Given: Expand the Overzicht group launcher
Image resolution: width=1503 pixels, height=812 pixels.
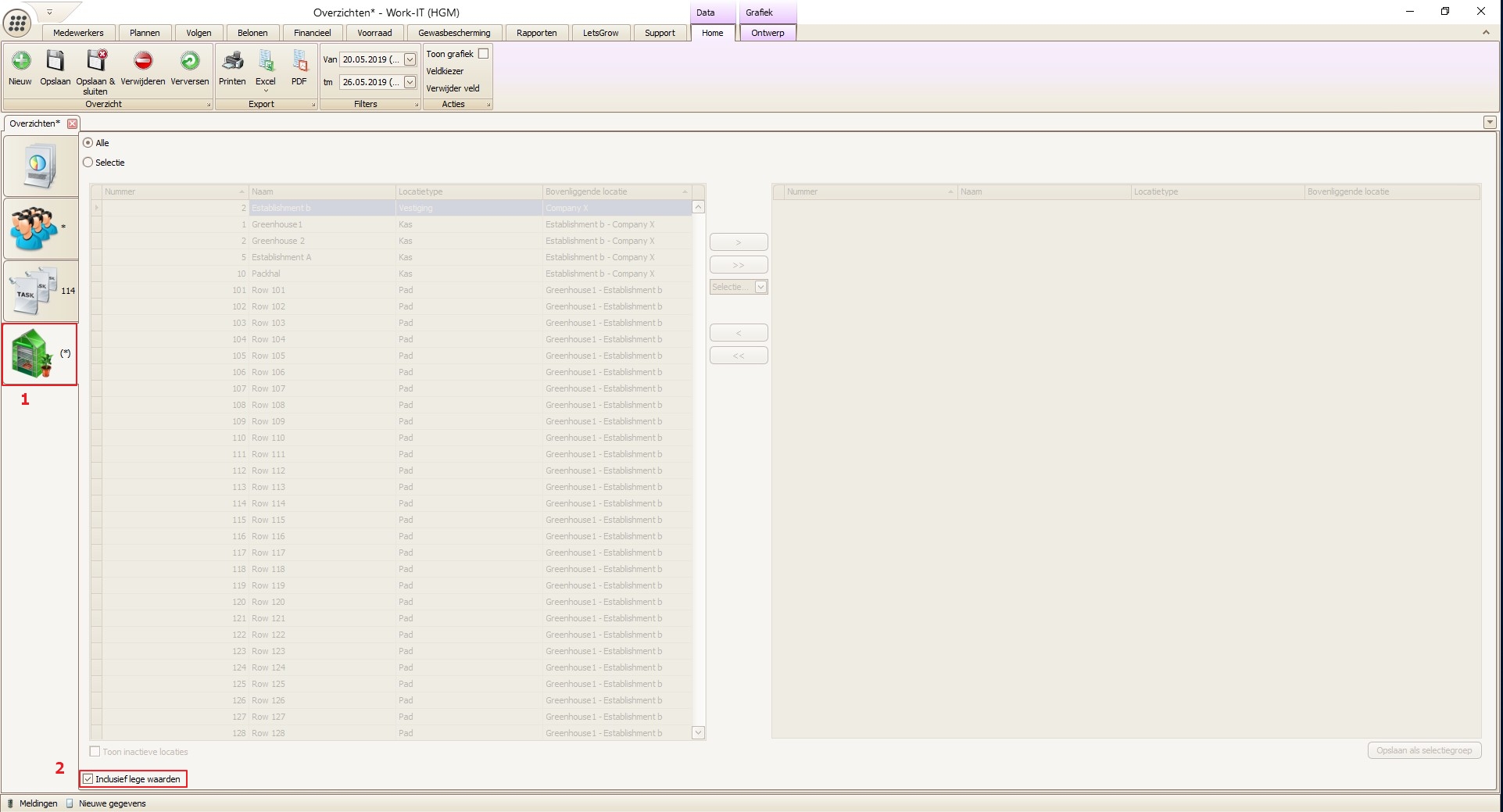Looking at the screenshot, I should [209, 105].
